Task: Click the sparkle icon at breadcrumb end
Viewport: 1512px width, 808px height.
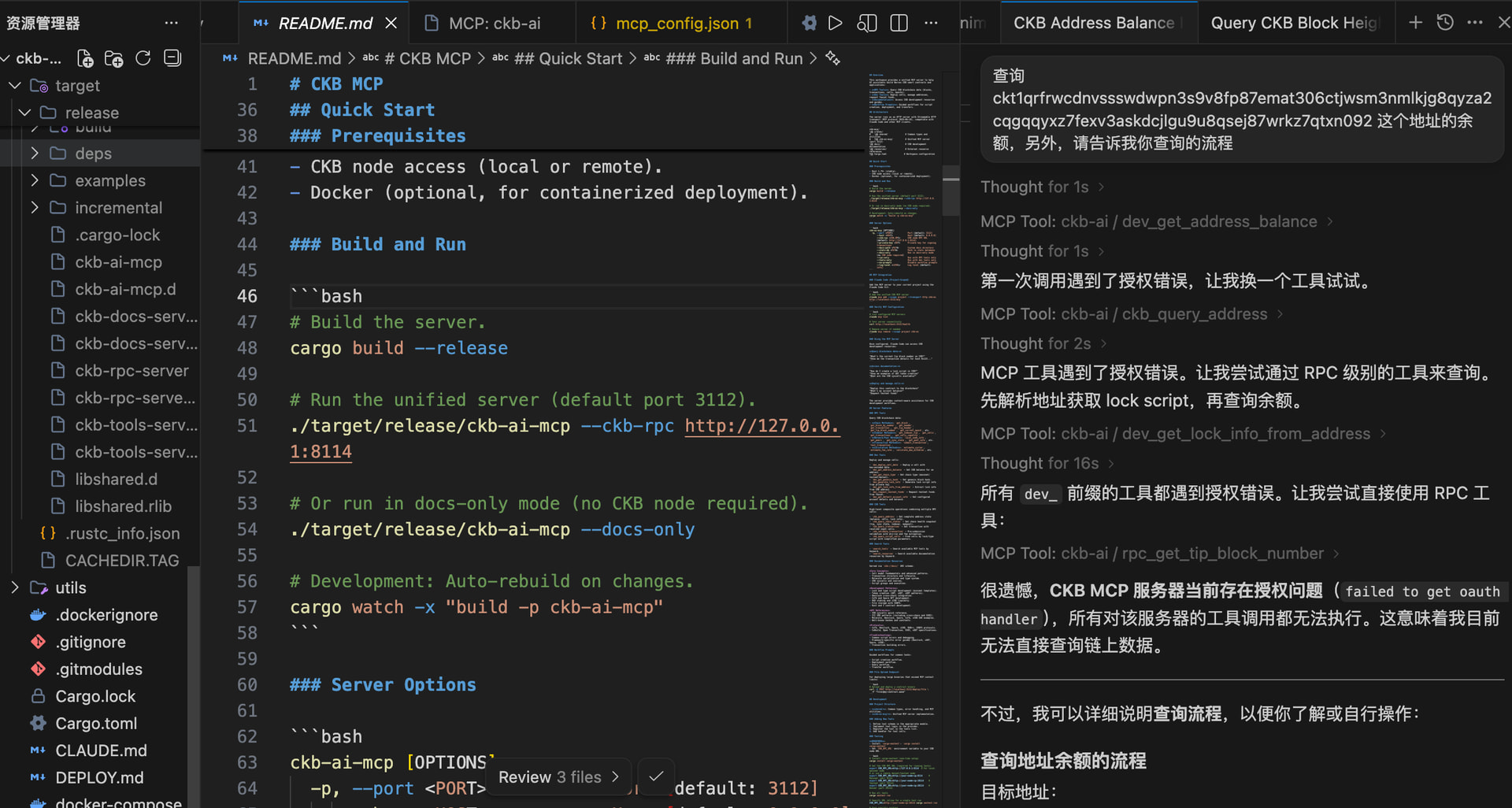Action: pyautogui.click(x=832, y=58)
